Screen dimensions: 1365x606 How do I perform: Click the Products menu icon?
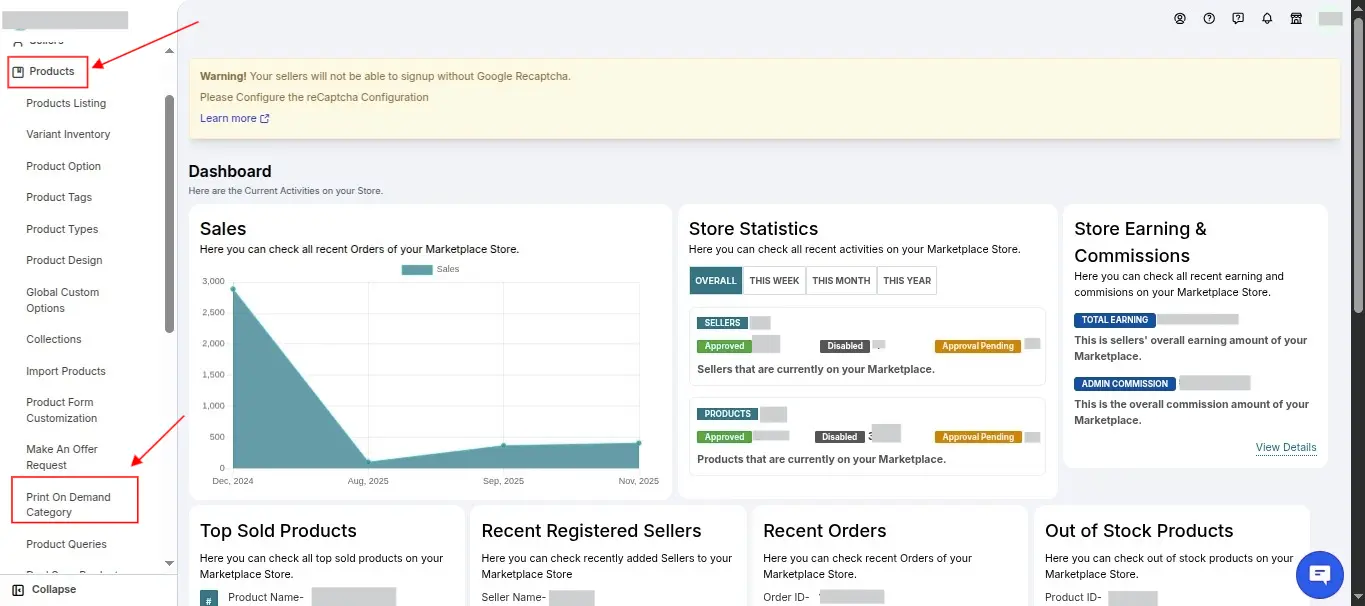18,72
